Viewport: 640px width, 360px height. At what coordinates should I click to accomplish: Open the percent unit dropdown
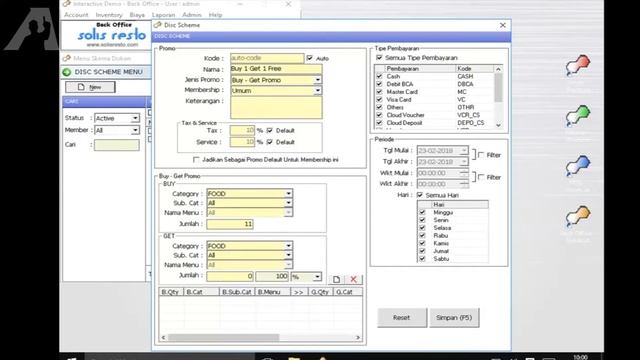click(317, 277)
